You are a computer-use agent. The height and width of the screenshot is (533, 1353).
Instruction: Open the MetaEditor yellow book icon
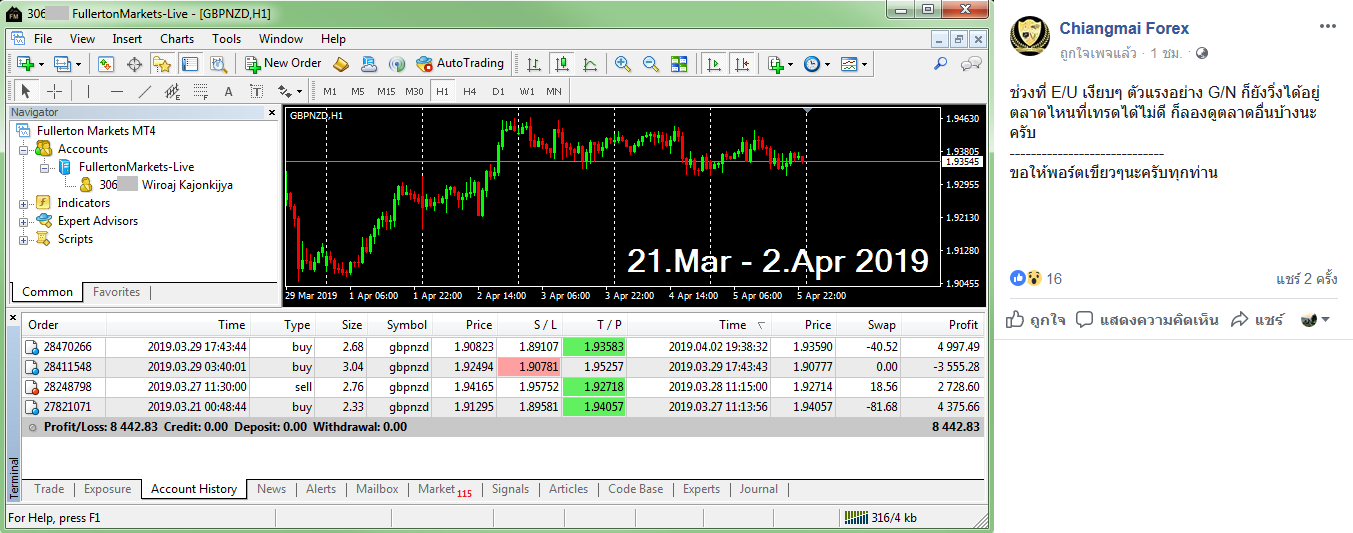(341, 64)
